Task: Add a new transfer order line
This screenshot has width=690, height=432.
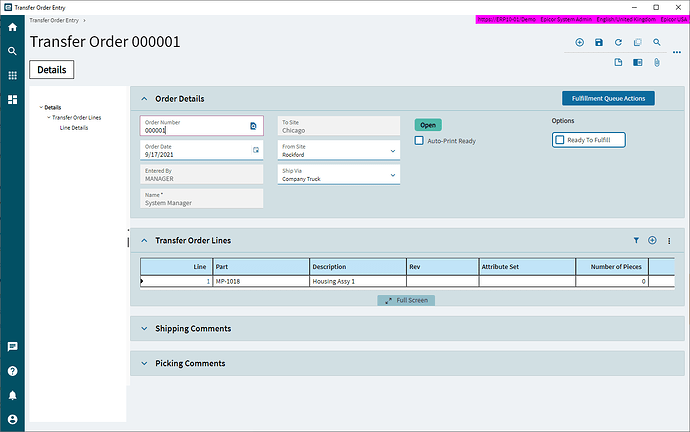Action: click(x=652, y=240)
